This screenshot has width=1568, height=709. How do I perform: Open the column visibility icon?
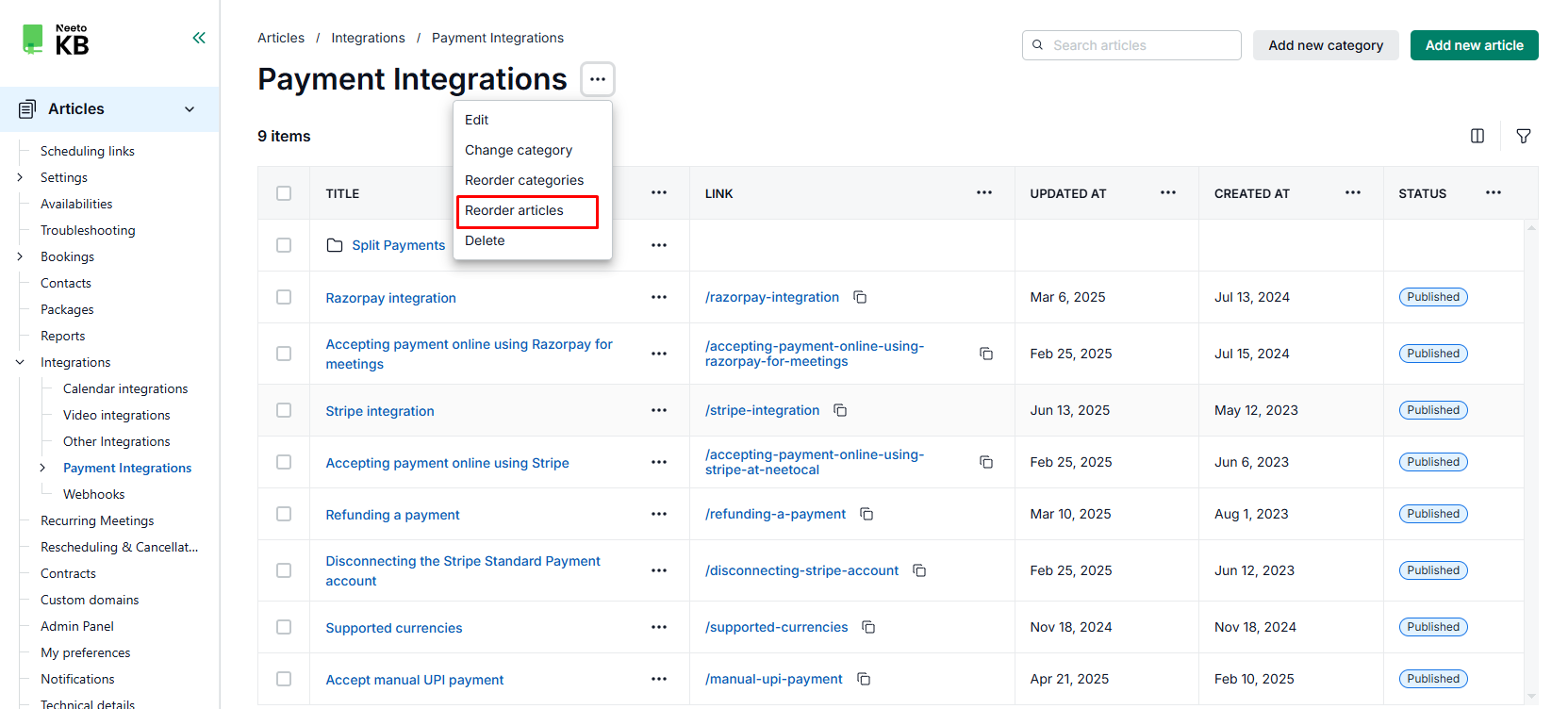pos(1477,136)
